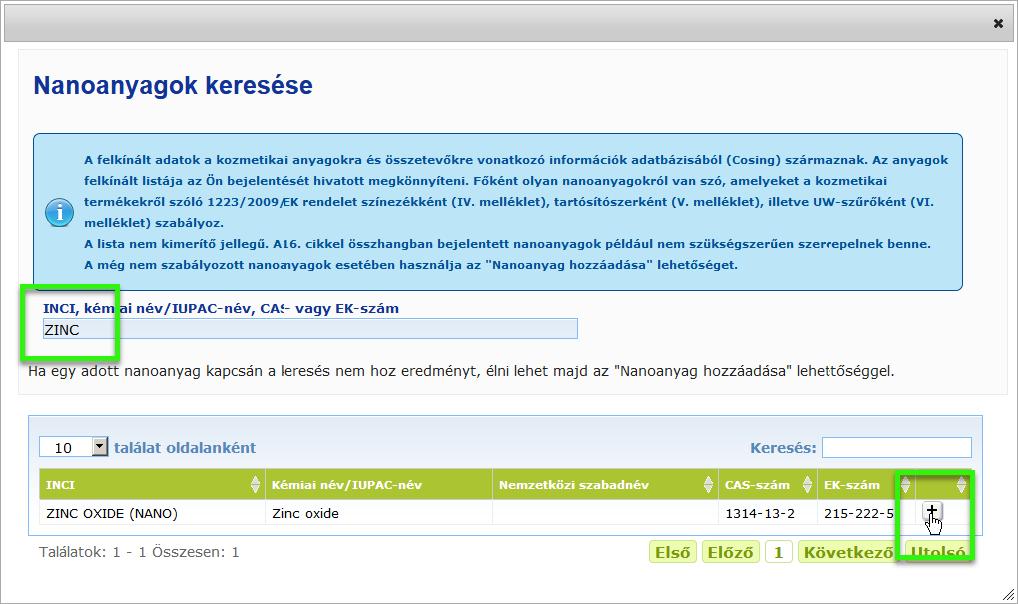Open the results-per-page dropdown showing 10

pyautogui.click(x=73, y=447)
